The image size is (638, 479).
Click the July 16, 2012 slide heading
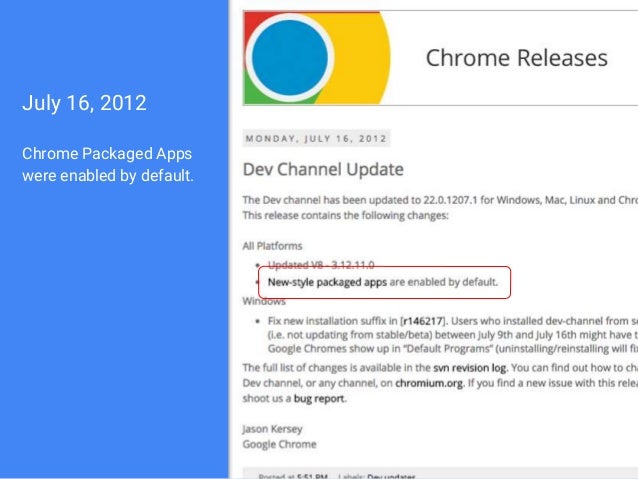pyautogui.click(x=84, y=103)
